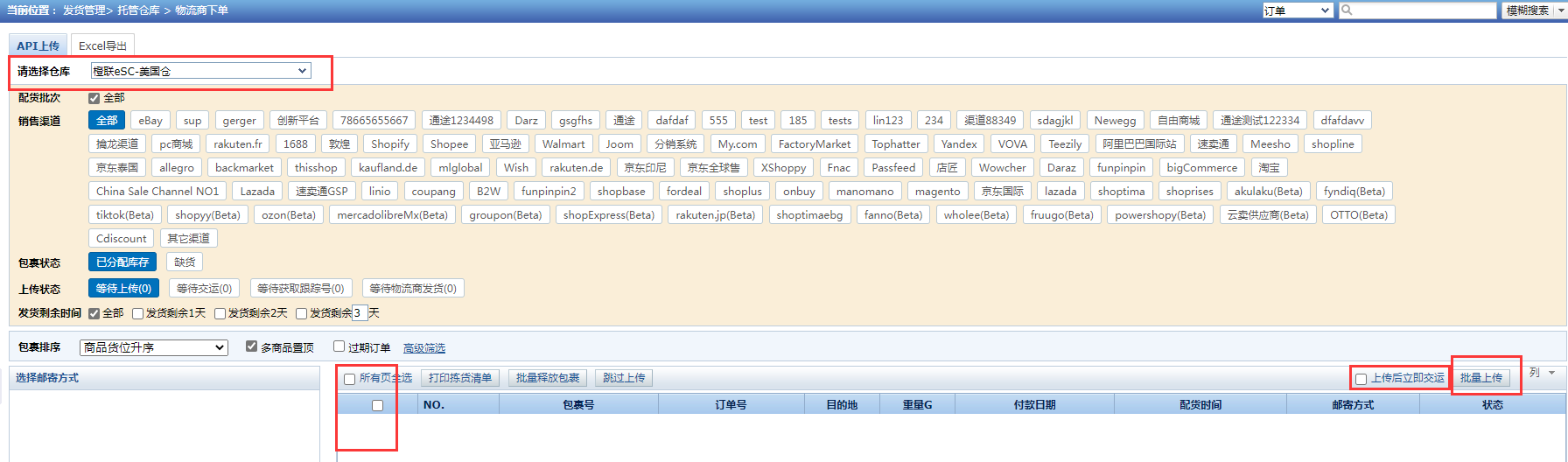Viewport: 1568px width, 462px height.
Task: Filter by 京东国际 channel
Action: (1002, 191)
